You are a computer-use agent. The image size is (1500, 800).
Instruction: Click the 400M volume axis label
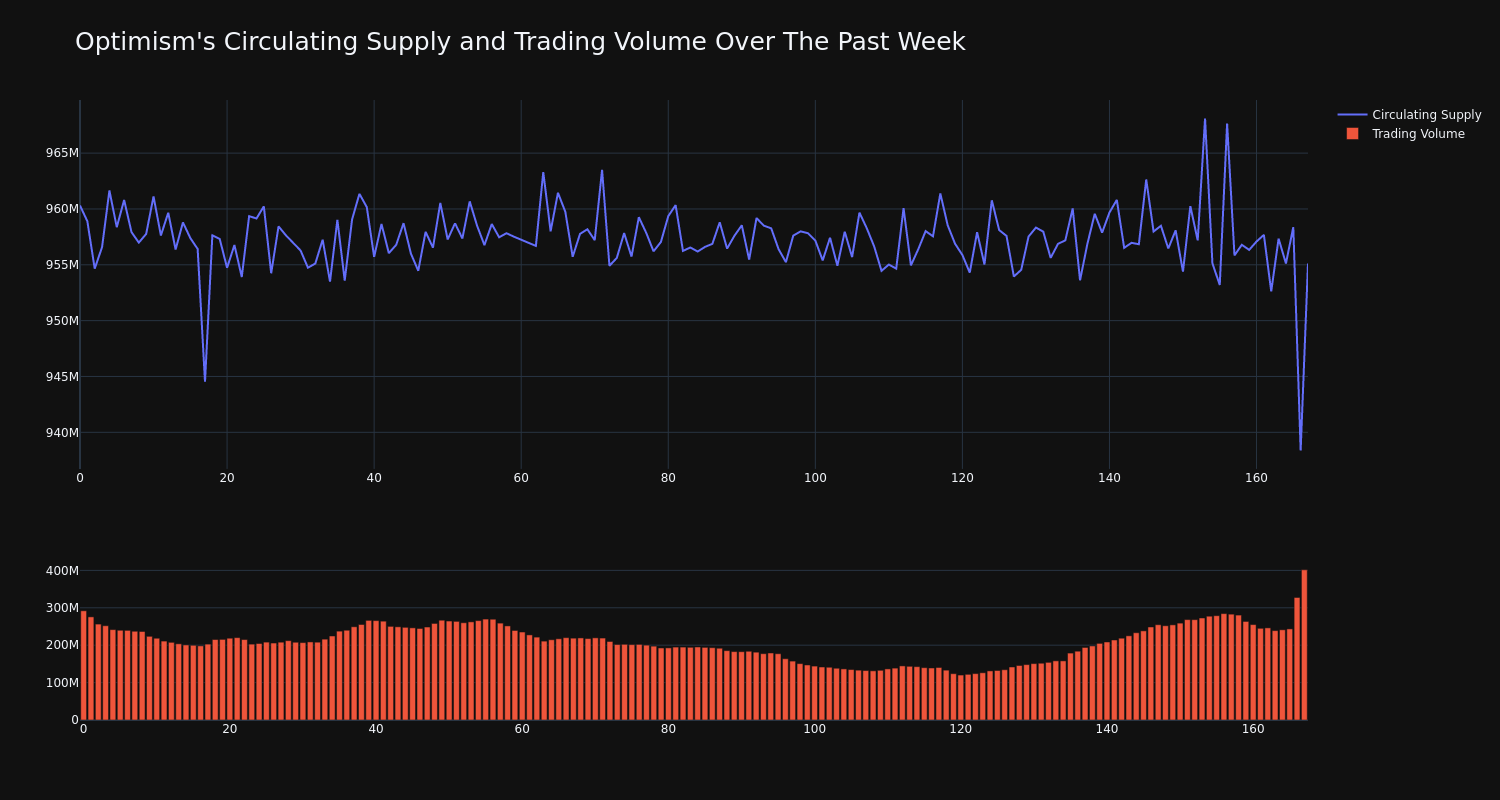pos(62,571)
